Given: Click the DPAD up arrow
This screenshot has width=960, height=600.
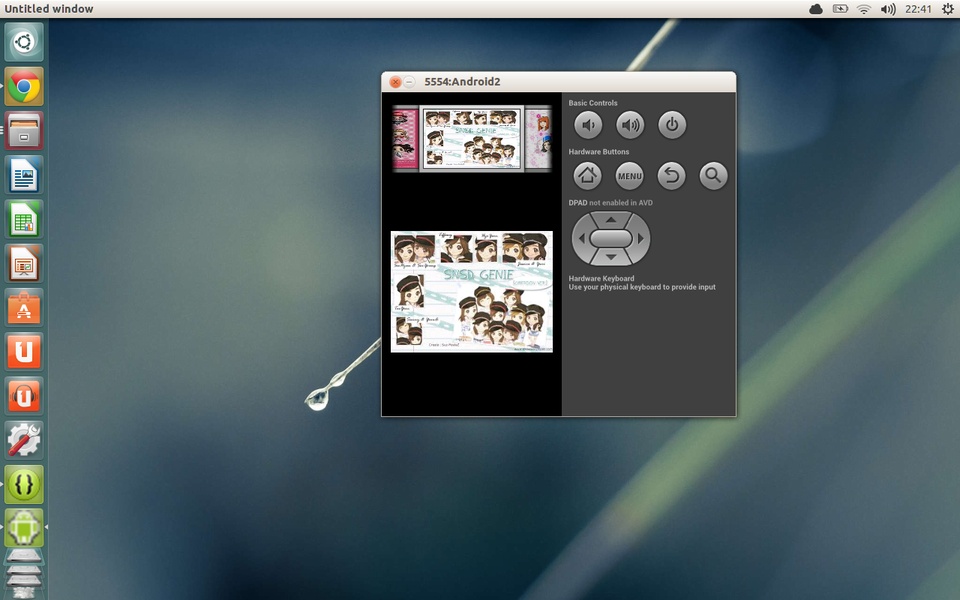Looking at the screenshot, I should [611, 219].
